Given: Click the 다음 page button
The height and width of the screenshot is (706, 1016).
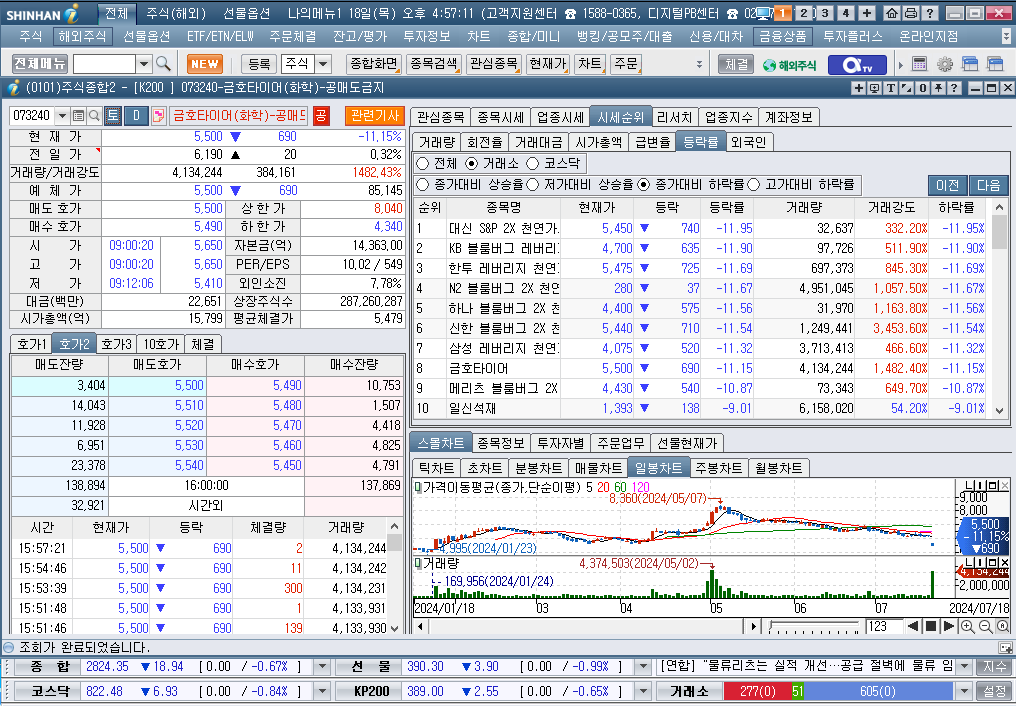Looking at the screenshot, I should pos(989,186).
